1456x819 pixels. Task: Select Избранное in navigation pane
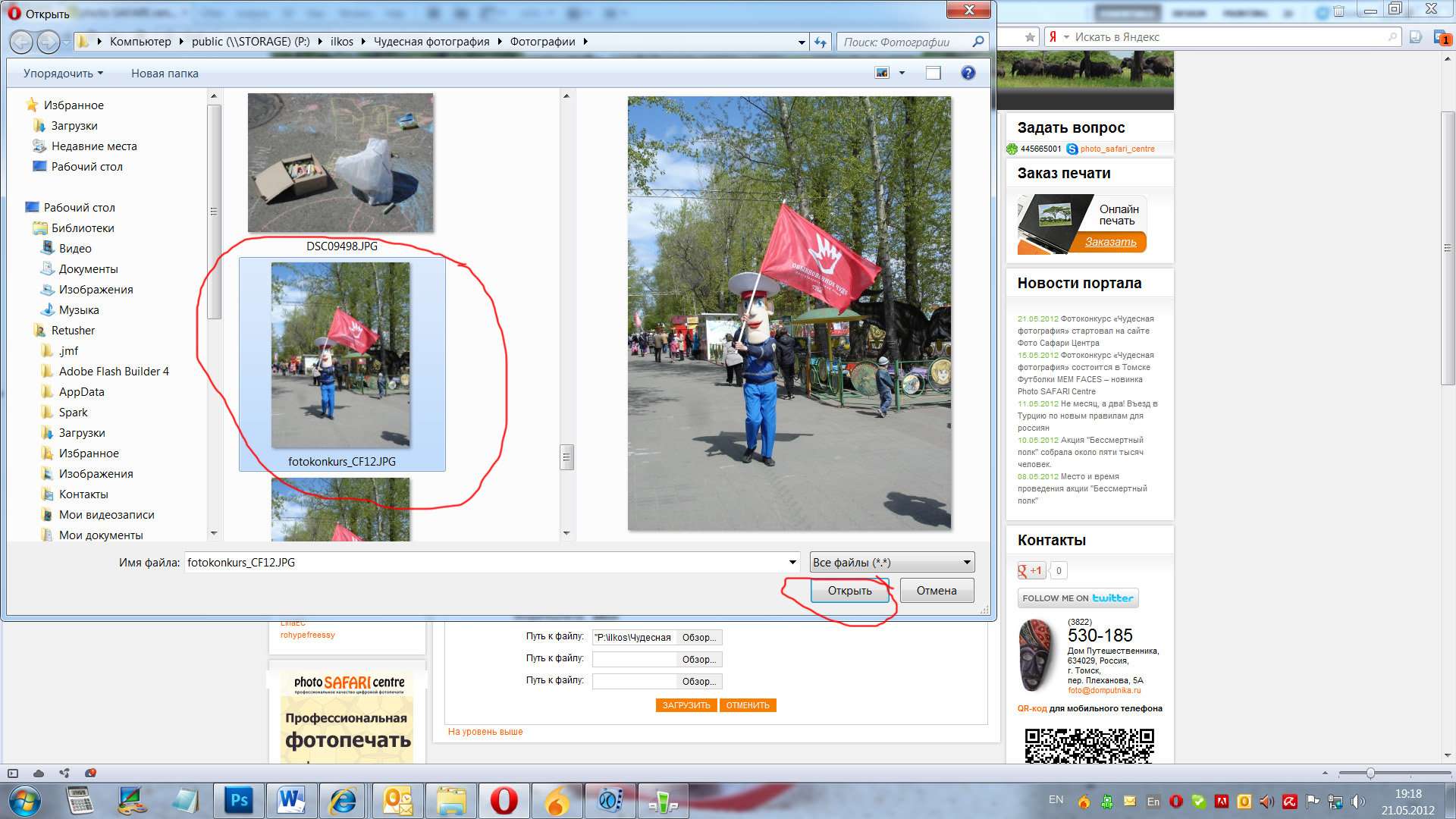pyautogui.click(x=74, y=105)
